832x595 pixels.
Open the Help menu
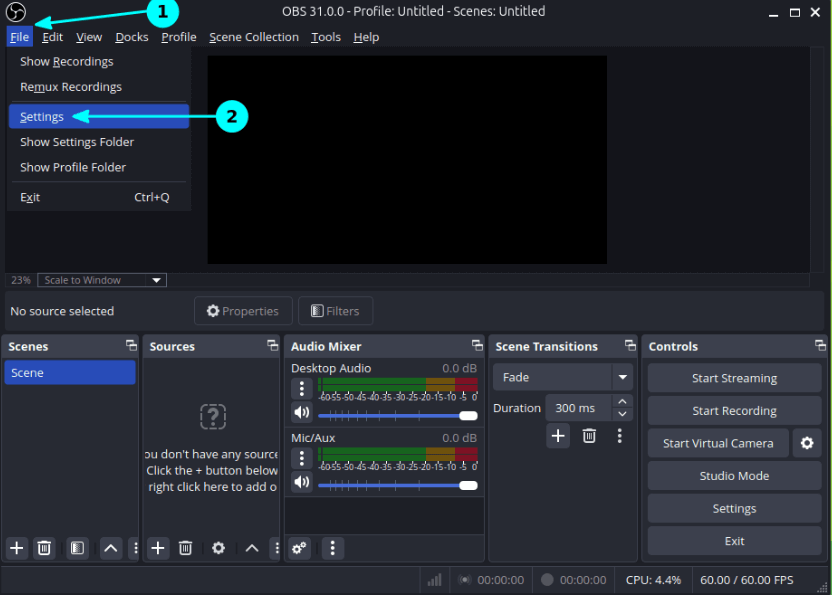366,37
